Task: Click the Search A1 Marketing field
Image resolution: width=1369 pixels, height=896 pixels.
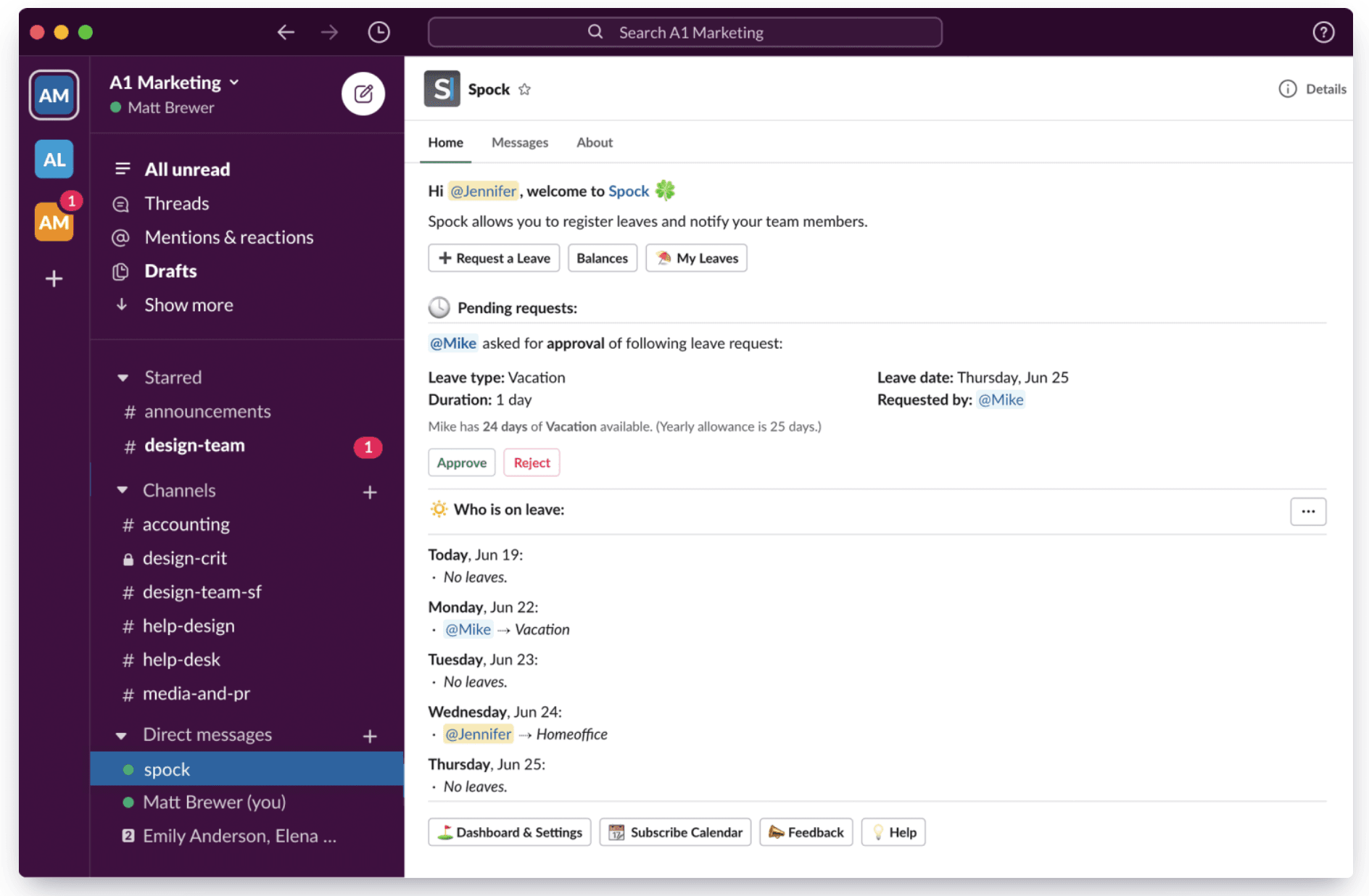Action: pos(684,33)
